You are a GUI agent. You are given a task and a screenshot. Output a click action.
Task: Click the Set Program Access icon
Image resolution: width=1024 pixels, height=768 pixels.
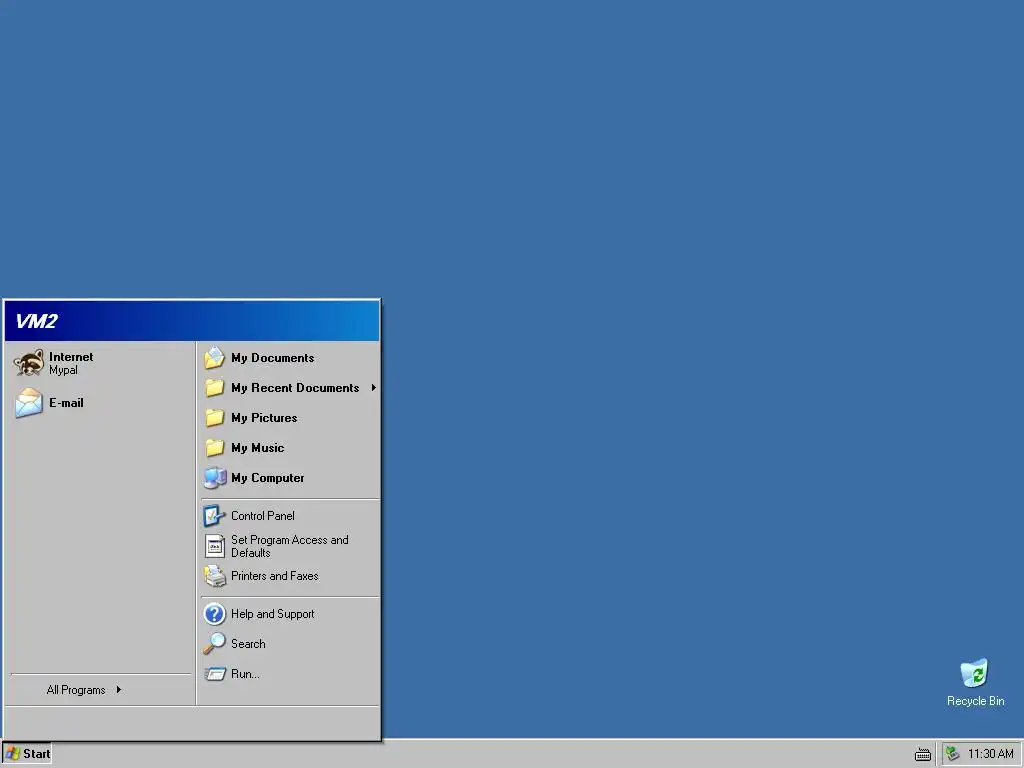tap(214, 546)
